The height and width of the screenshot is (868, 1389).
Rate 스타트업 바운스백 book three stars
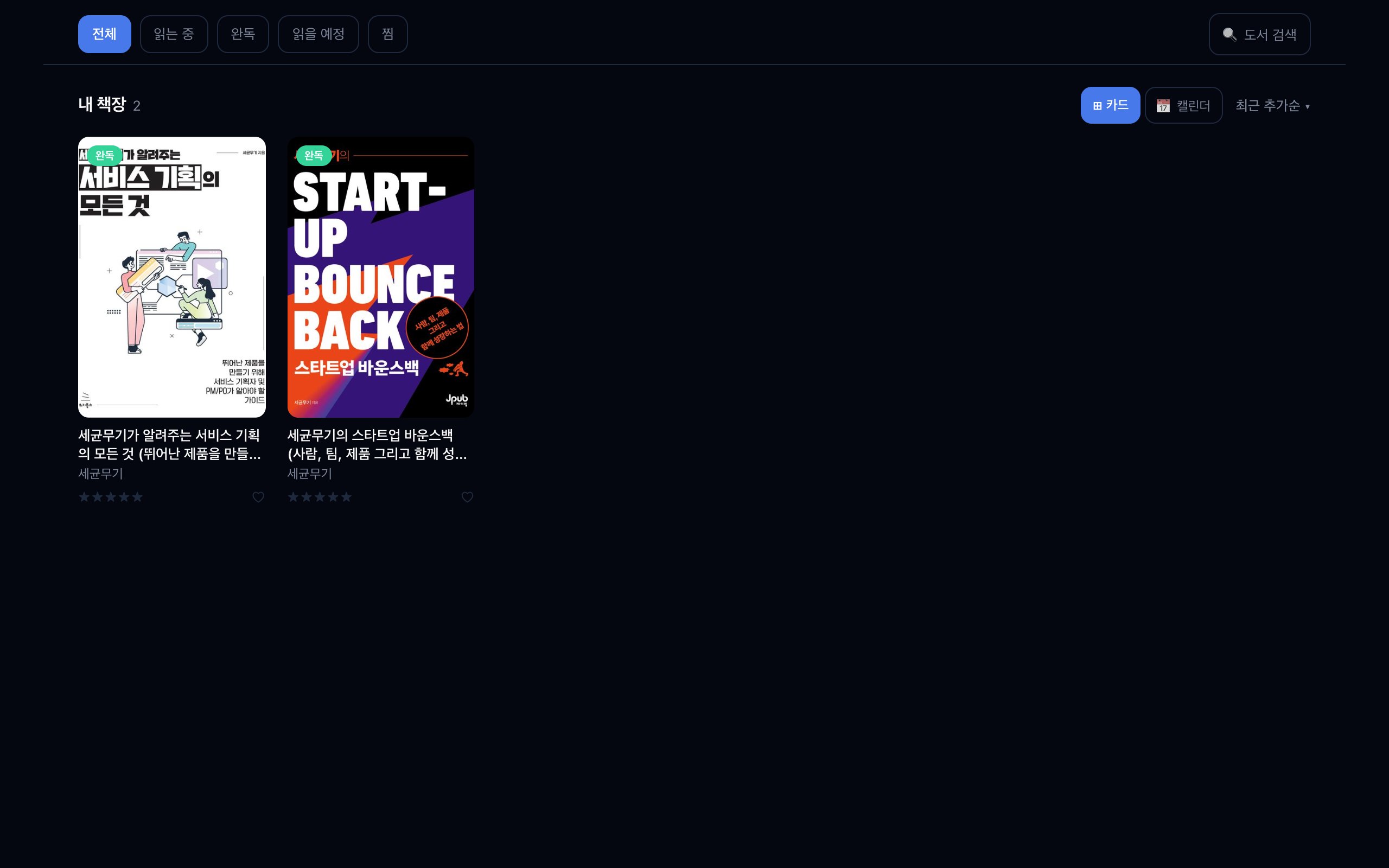[x=320, y=497]
